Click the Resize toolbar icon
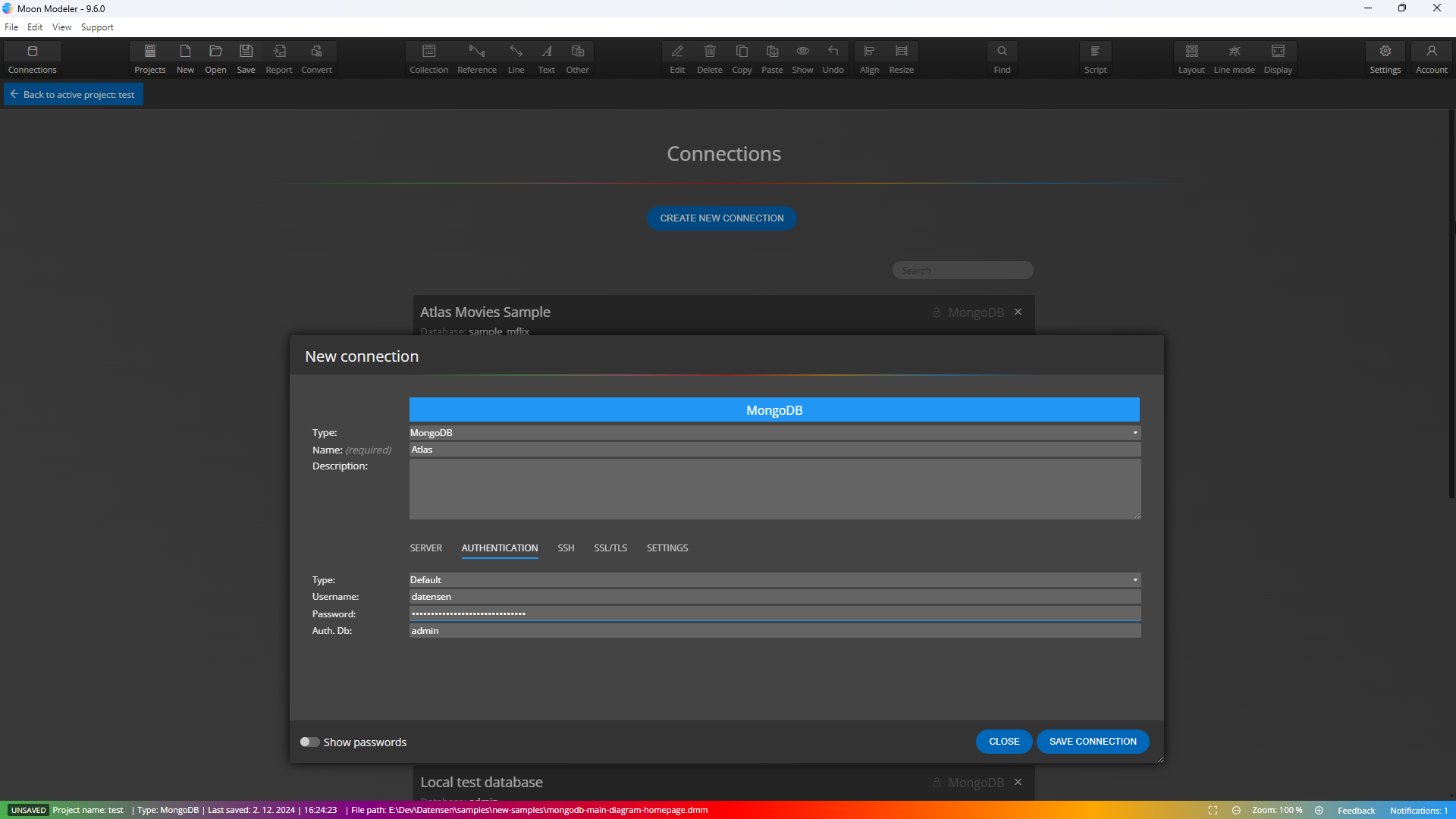This screenshot has height=819, width=1456. (x=901, y=58)
